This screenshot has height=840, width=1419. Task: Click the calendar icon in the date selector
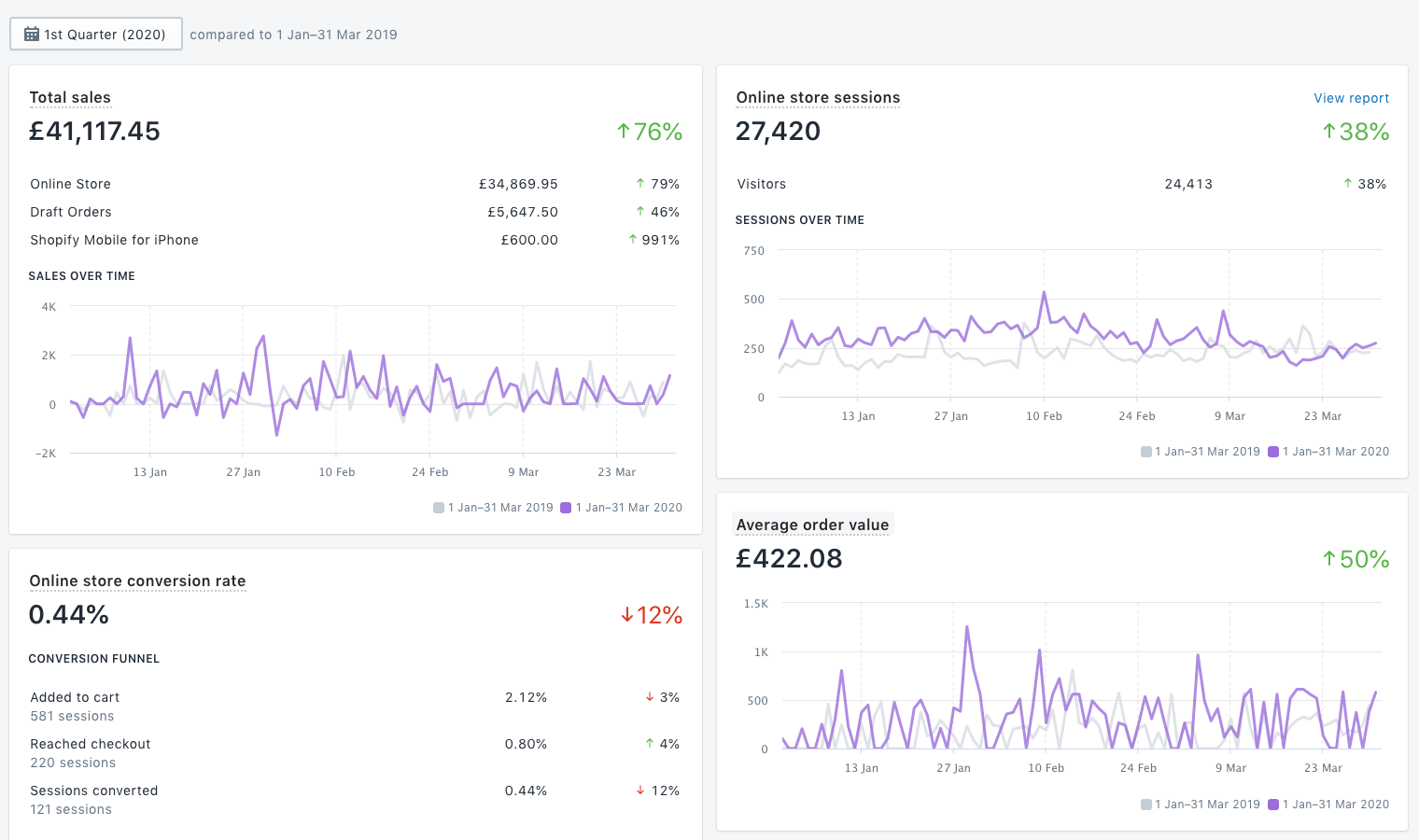click(x=32, y=33)
